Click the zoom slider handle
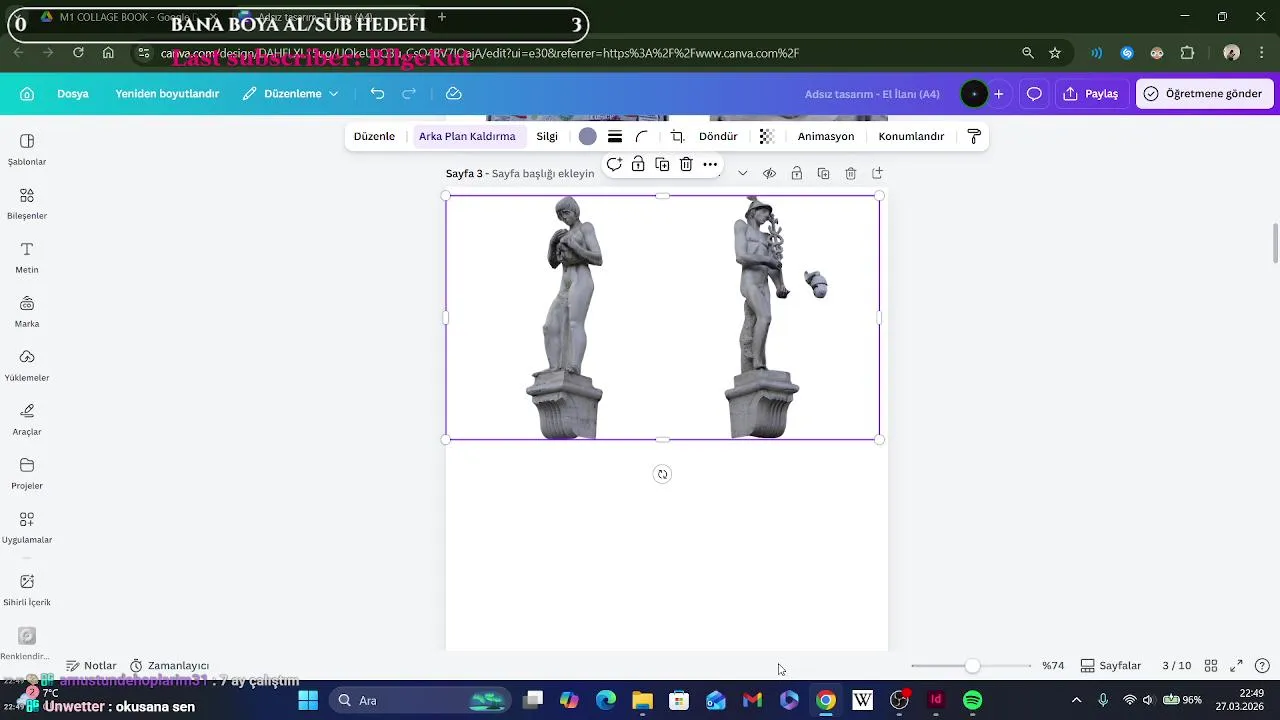The width and height of the screenshot is (1280, 720). [972, 665]
